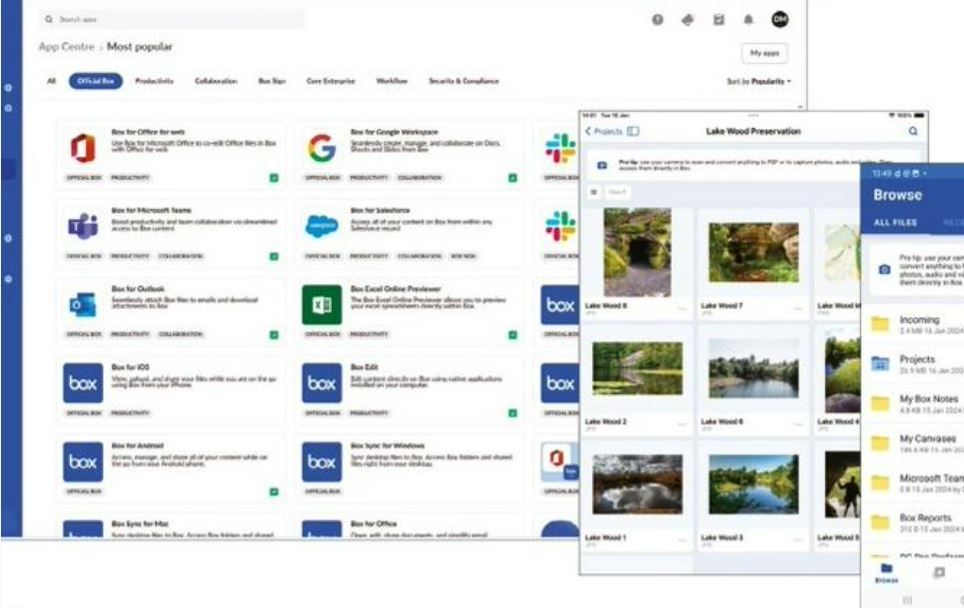
Task: Toggle green check on Box for Outlook
Action: click(x=274, y=335)
